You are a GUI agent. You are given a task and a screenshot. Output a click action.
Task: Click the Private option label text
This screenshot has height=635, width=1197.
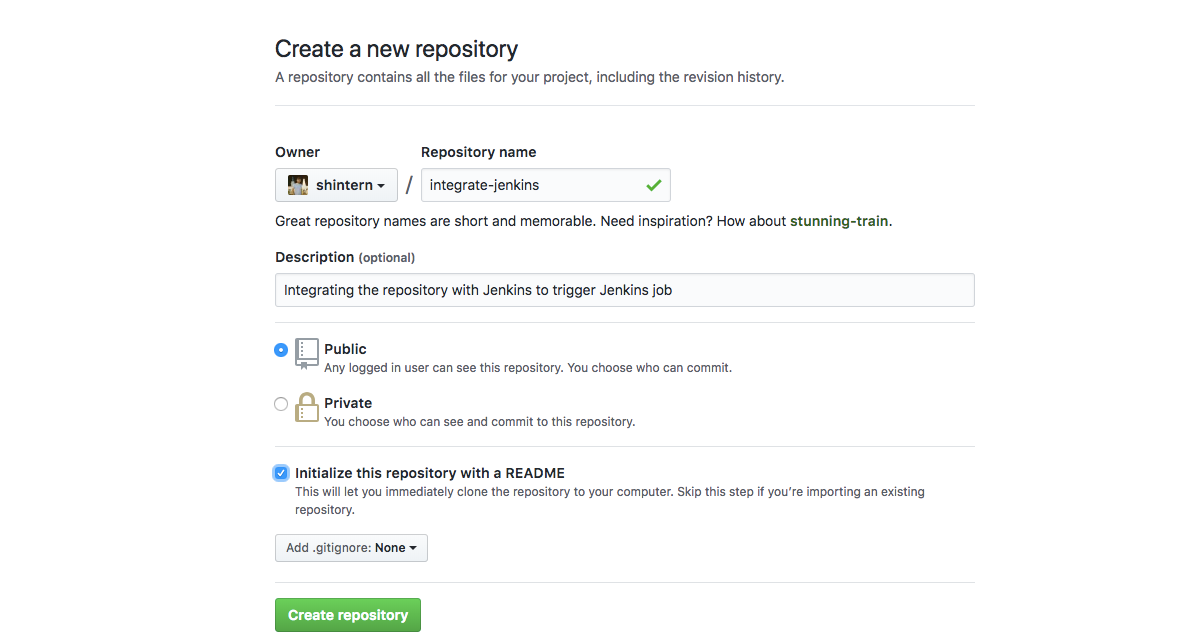click(348, 403)
